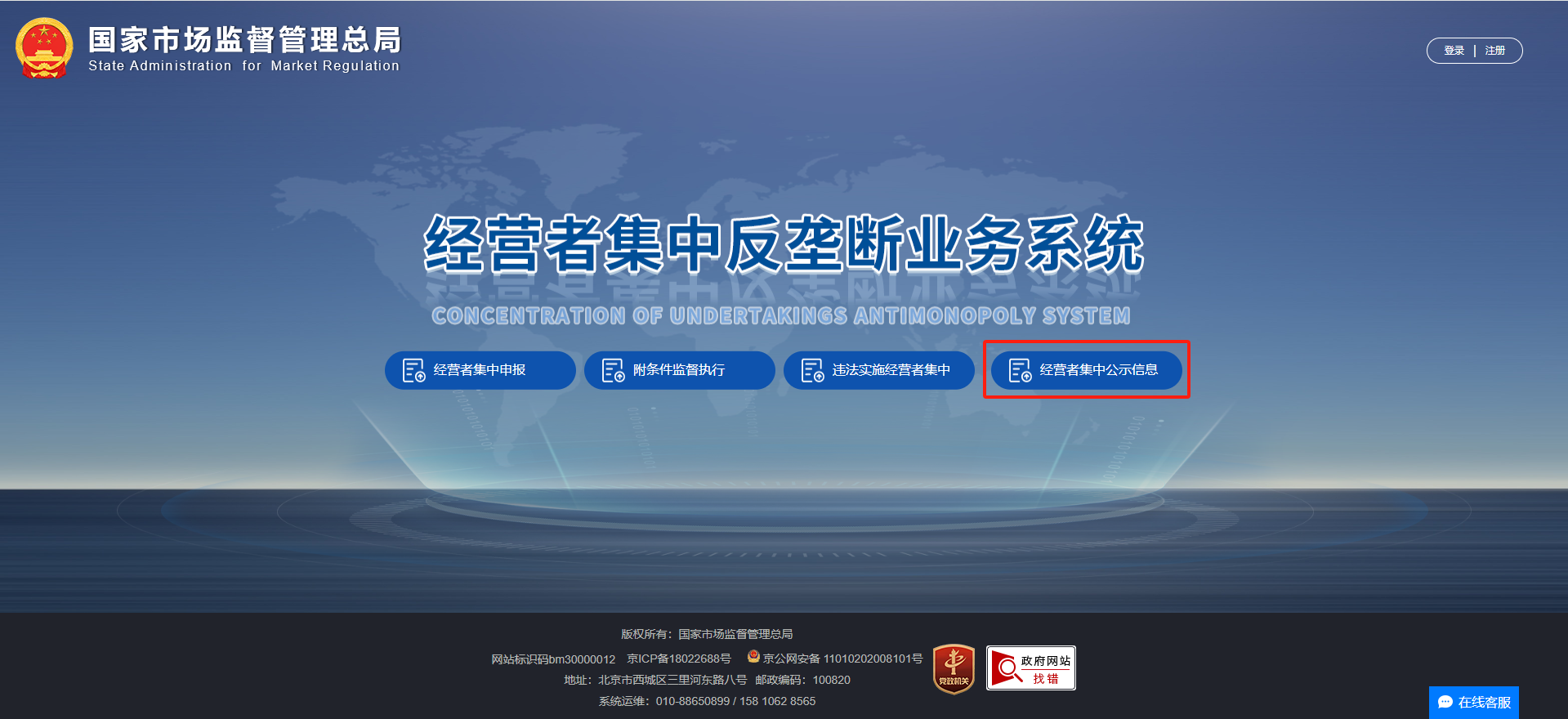This screenshot has width=1568, height=719.
Task: View the 经营者集中公示信息 text label
Action: [x=1098, y=370]
